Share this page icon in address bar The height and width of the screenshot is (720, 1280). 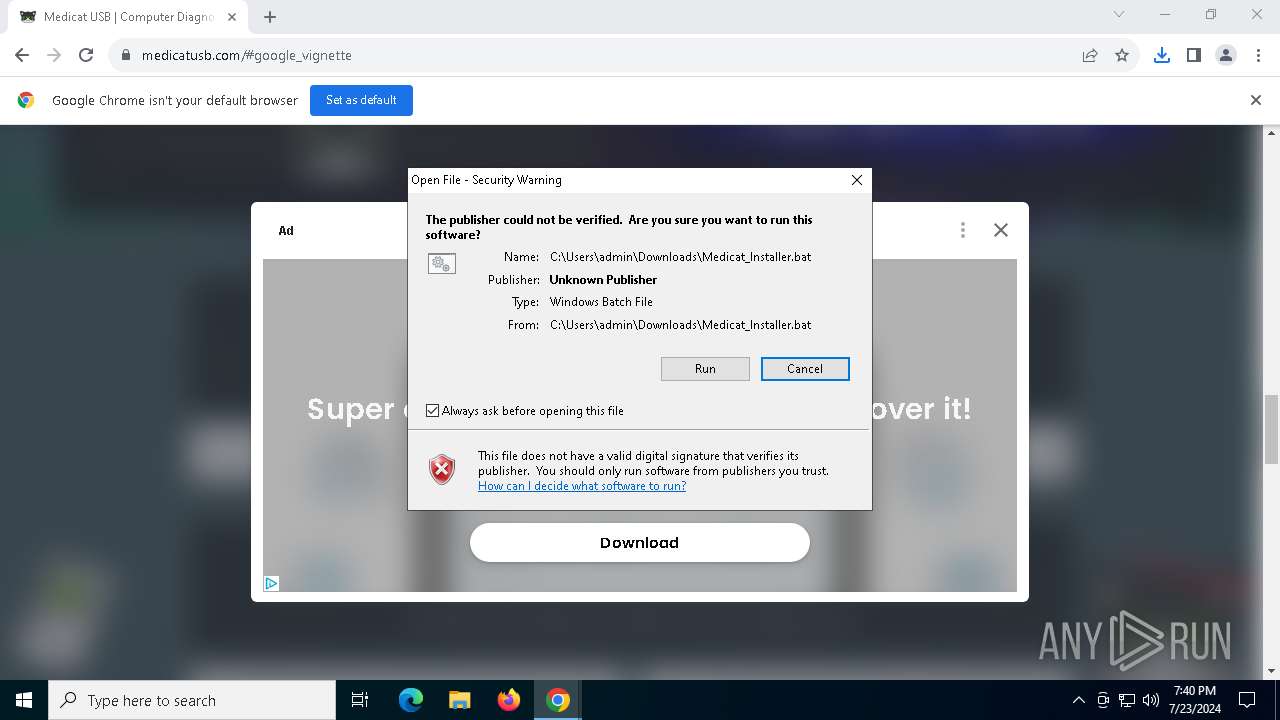click(1090, 55)
